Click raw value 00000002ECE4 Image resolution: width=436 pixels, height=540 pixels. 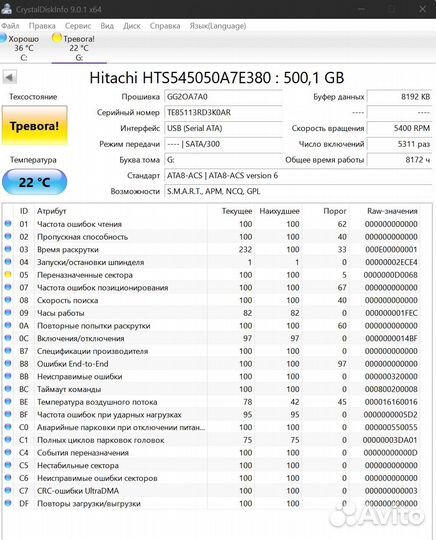tap(391, 262)
